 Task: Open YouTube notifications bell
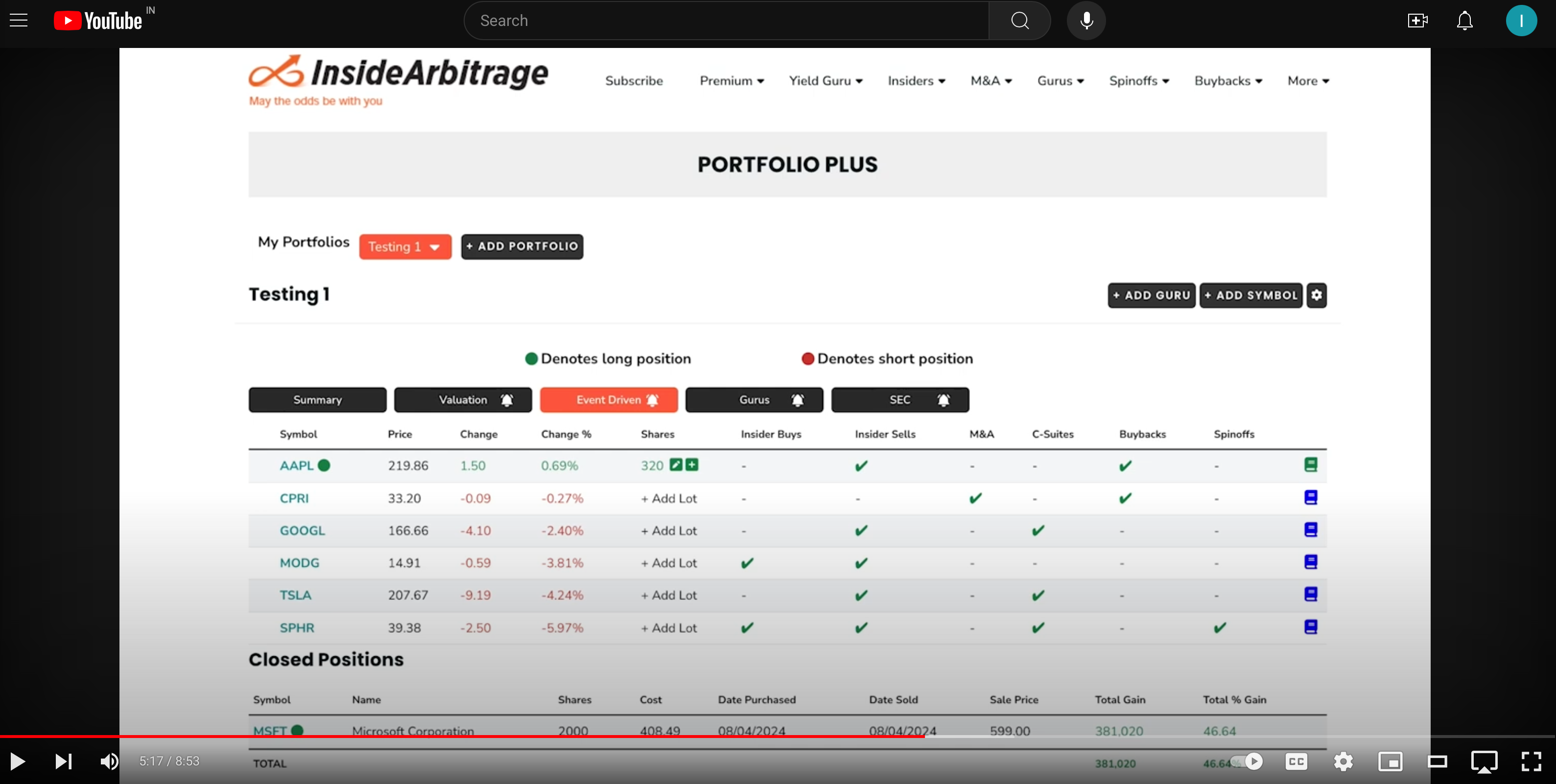pos(1464,21)
